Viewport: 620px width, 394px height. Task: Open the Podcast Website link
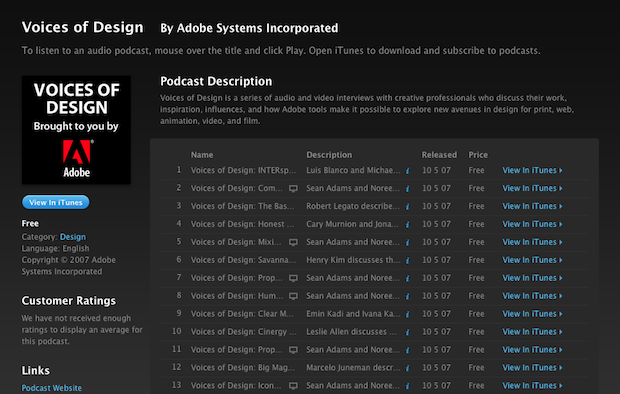[52, 388]
